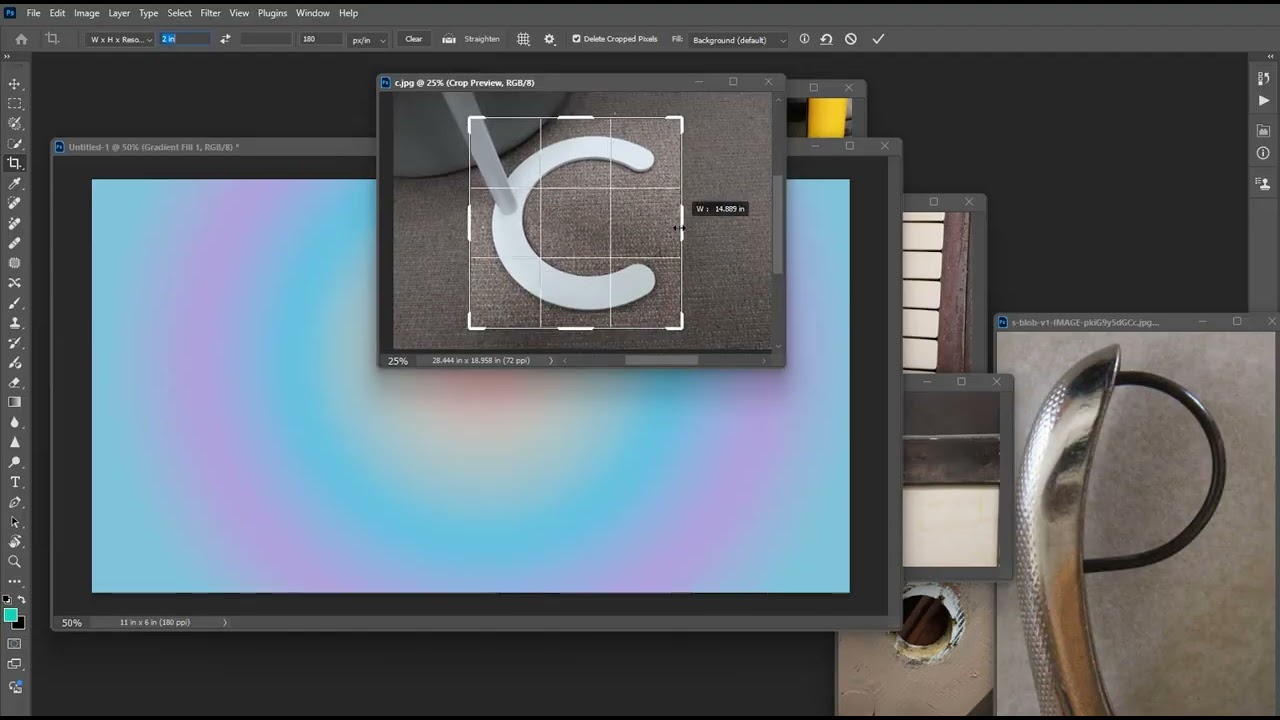
Task: Click the empty crop height field
Action: point(266,39)
